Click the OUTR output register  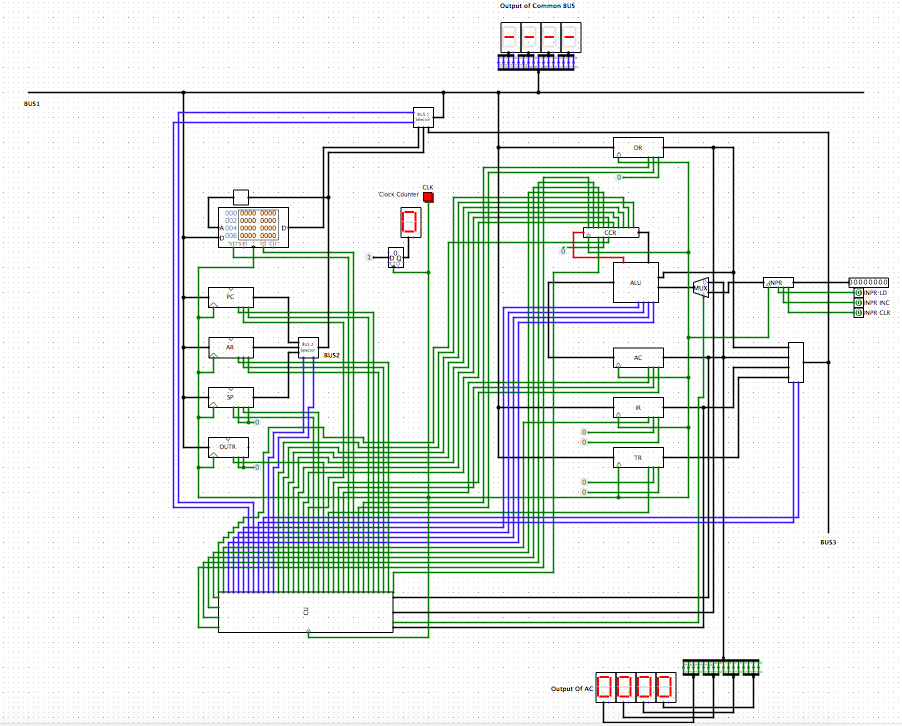click(229, 447)
